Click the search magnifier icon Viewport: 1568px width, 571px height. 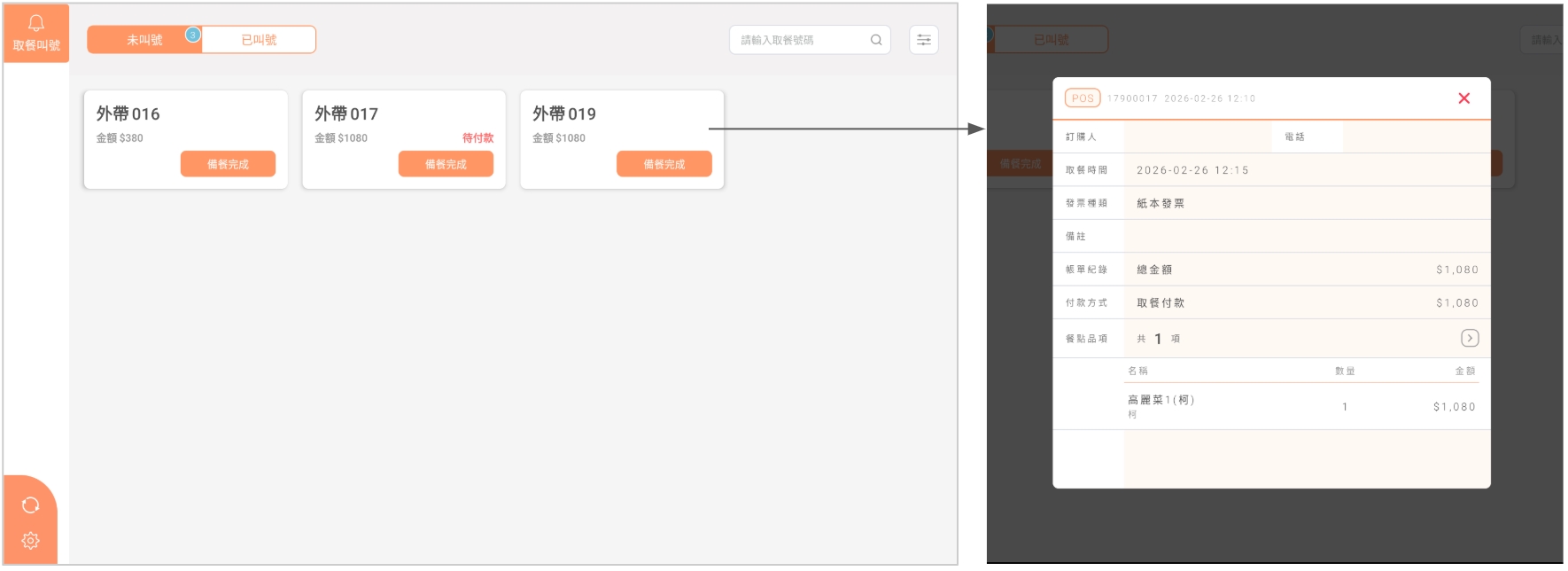[876, 40]
